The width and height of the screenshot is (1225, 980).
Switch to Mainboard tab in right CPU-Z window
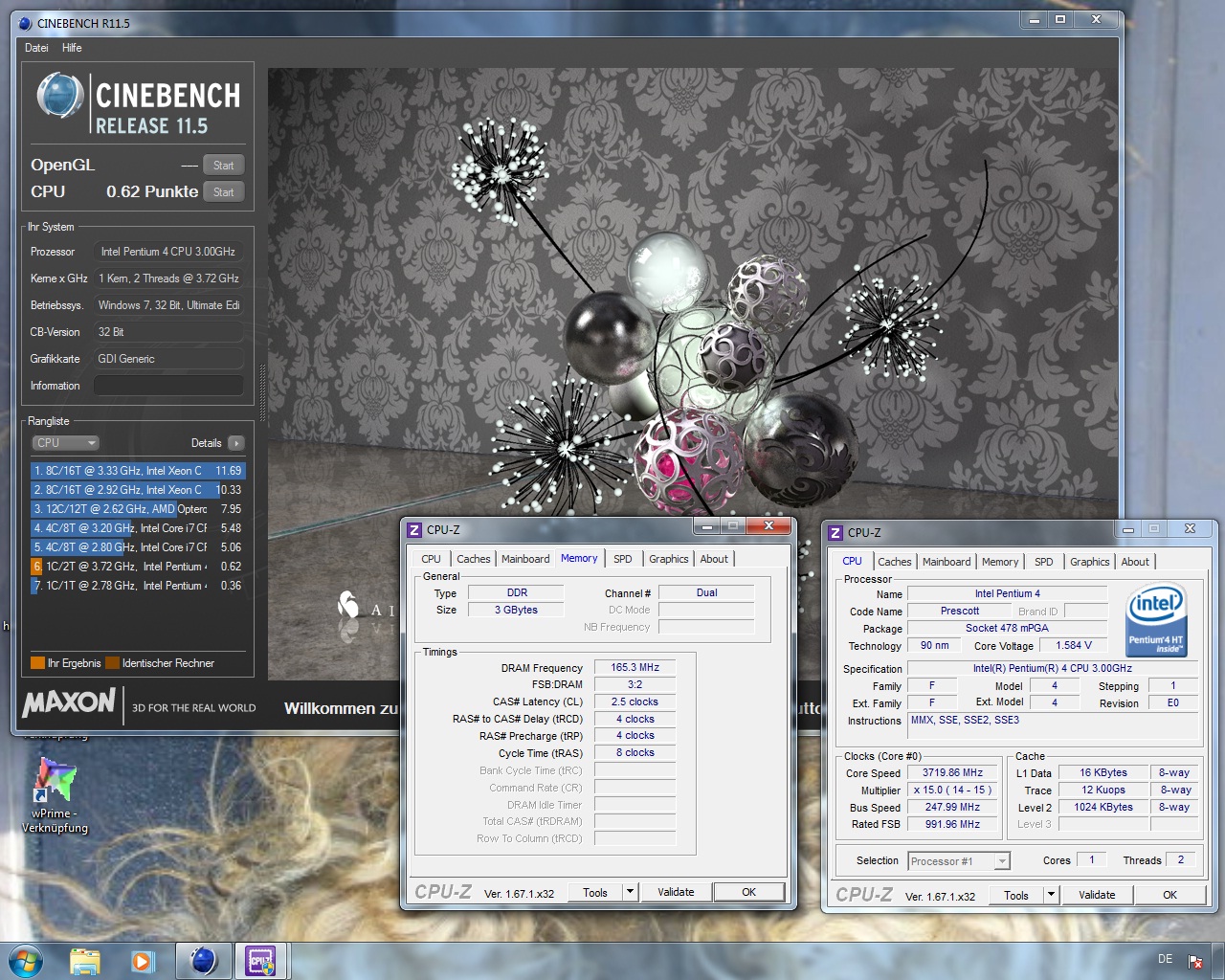(947, 562)
